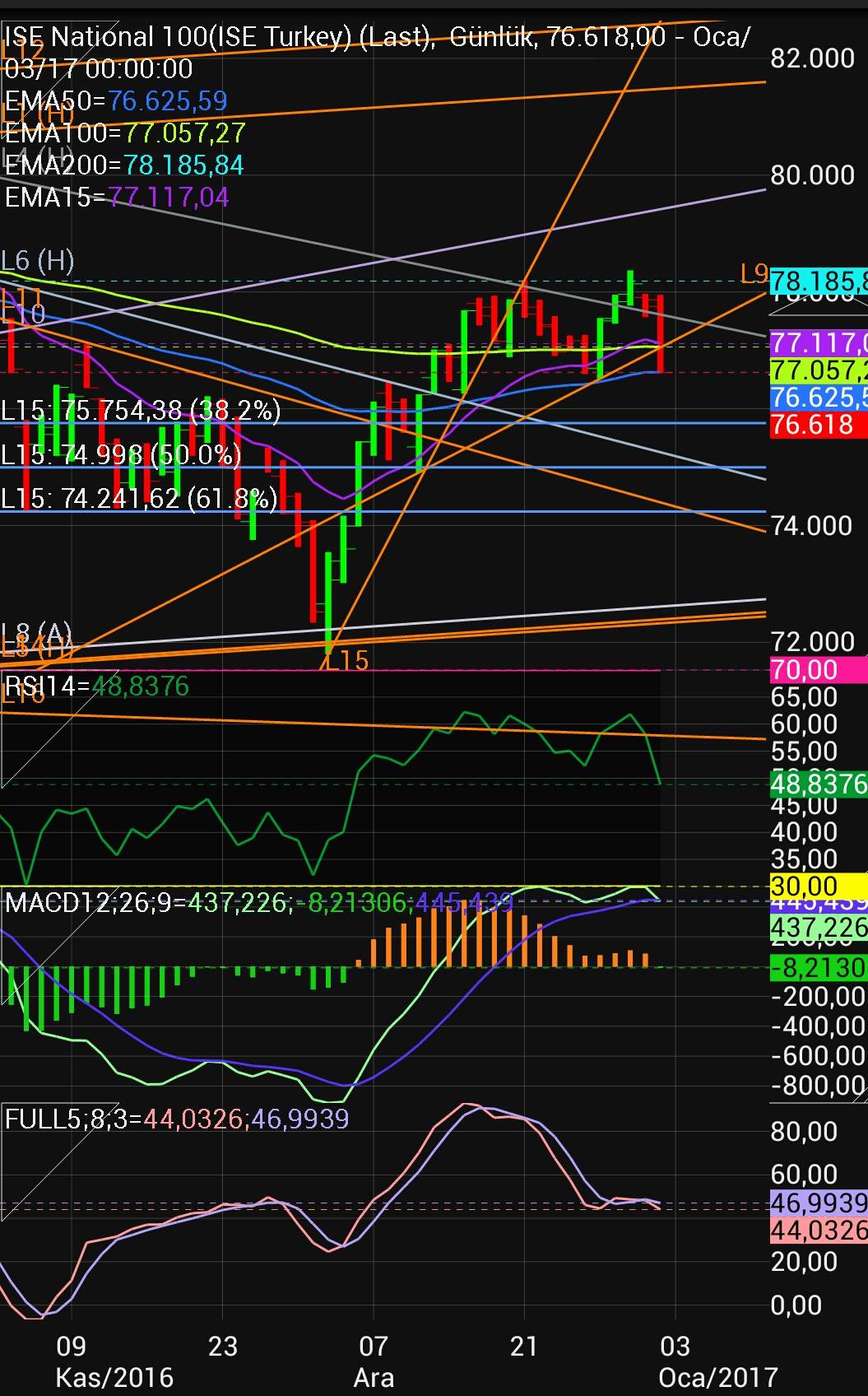Select the 50.0% Fibonacci level label
The image size is (868, 1396).
pos(122,454)
